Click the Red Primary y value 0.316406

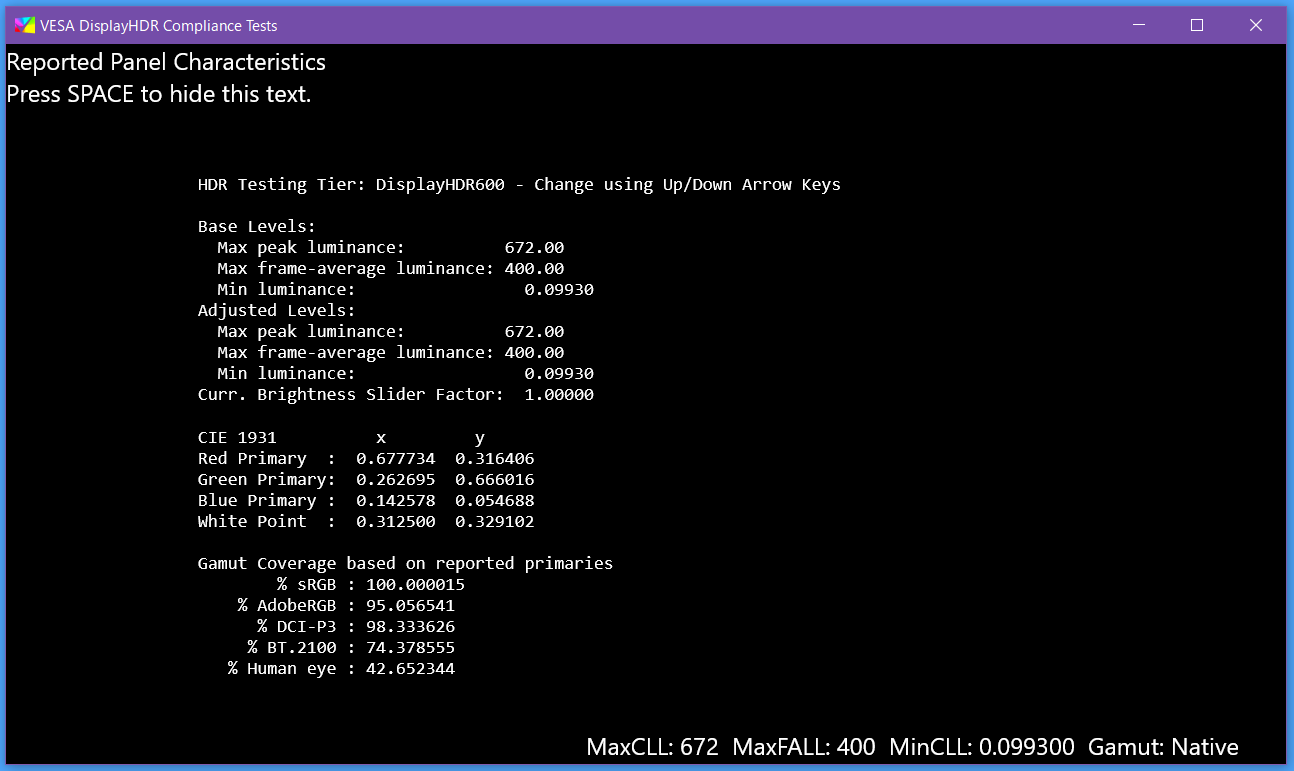495,459
